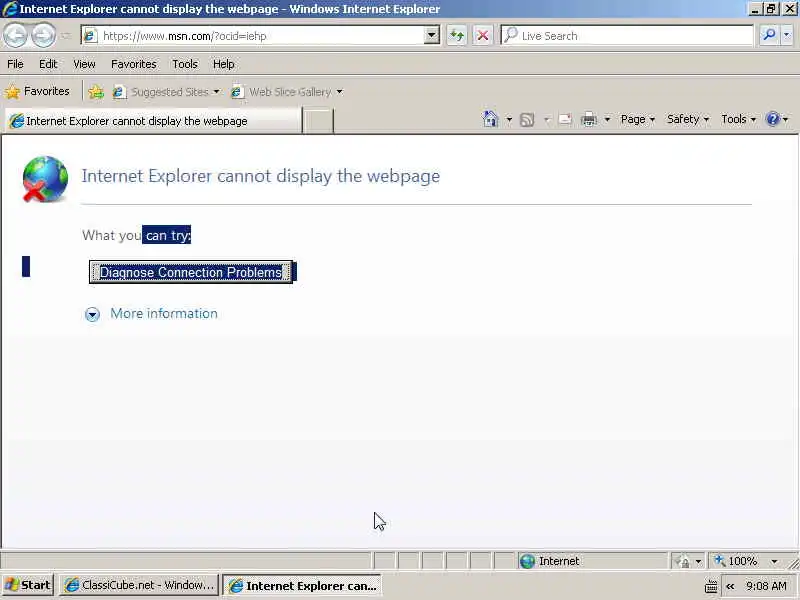Open the View menu
The height and width of the screenshot is (600, 800).
coord(84,64)
